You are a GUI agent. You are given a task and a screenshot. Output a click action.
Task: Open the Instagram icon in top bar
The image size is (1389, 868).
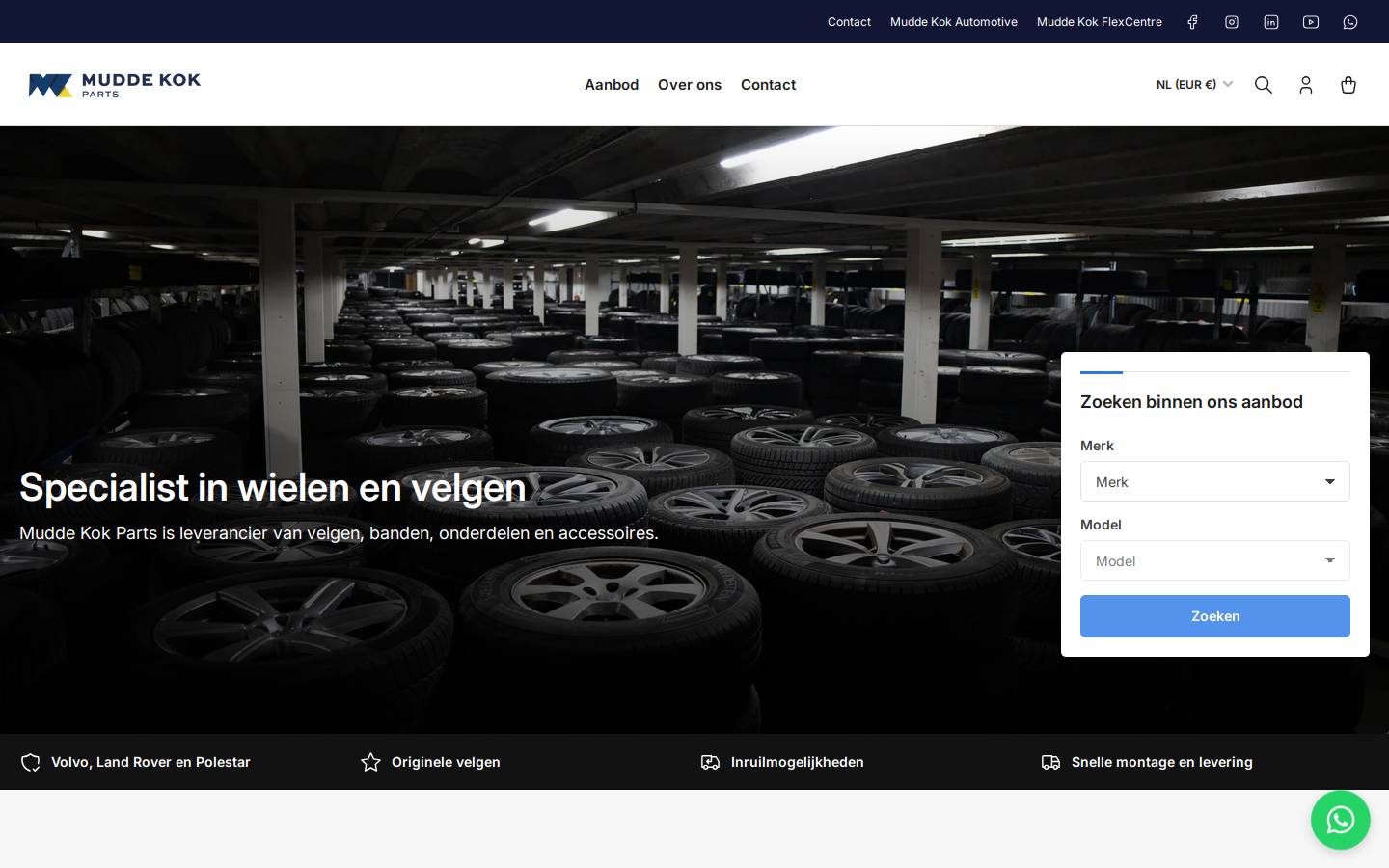click(1232, 22)
